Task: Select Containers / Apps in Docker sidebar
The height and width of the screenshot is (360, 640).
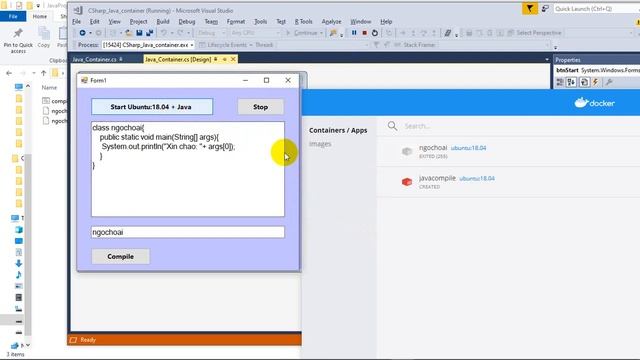Action: (338, 130)
